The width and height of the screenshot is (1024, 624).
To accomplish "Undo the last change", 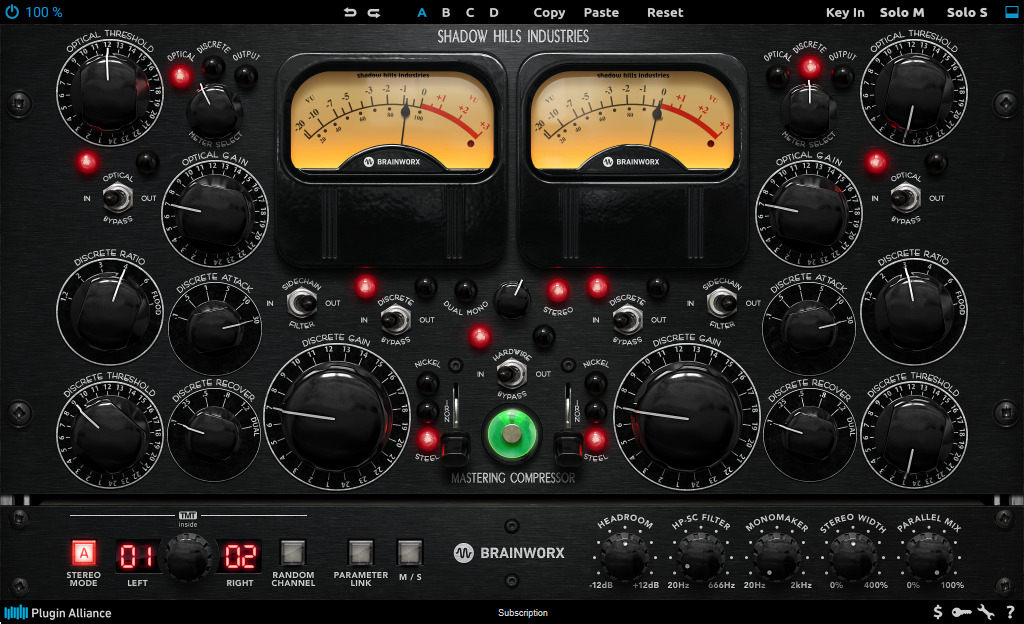I will point(350,12).
